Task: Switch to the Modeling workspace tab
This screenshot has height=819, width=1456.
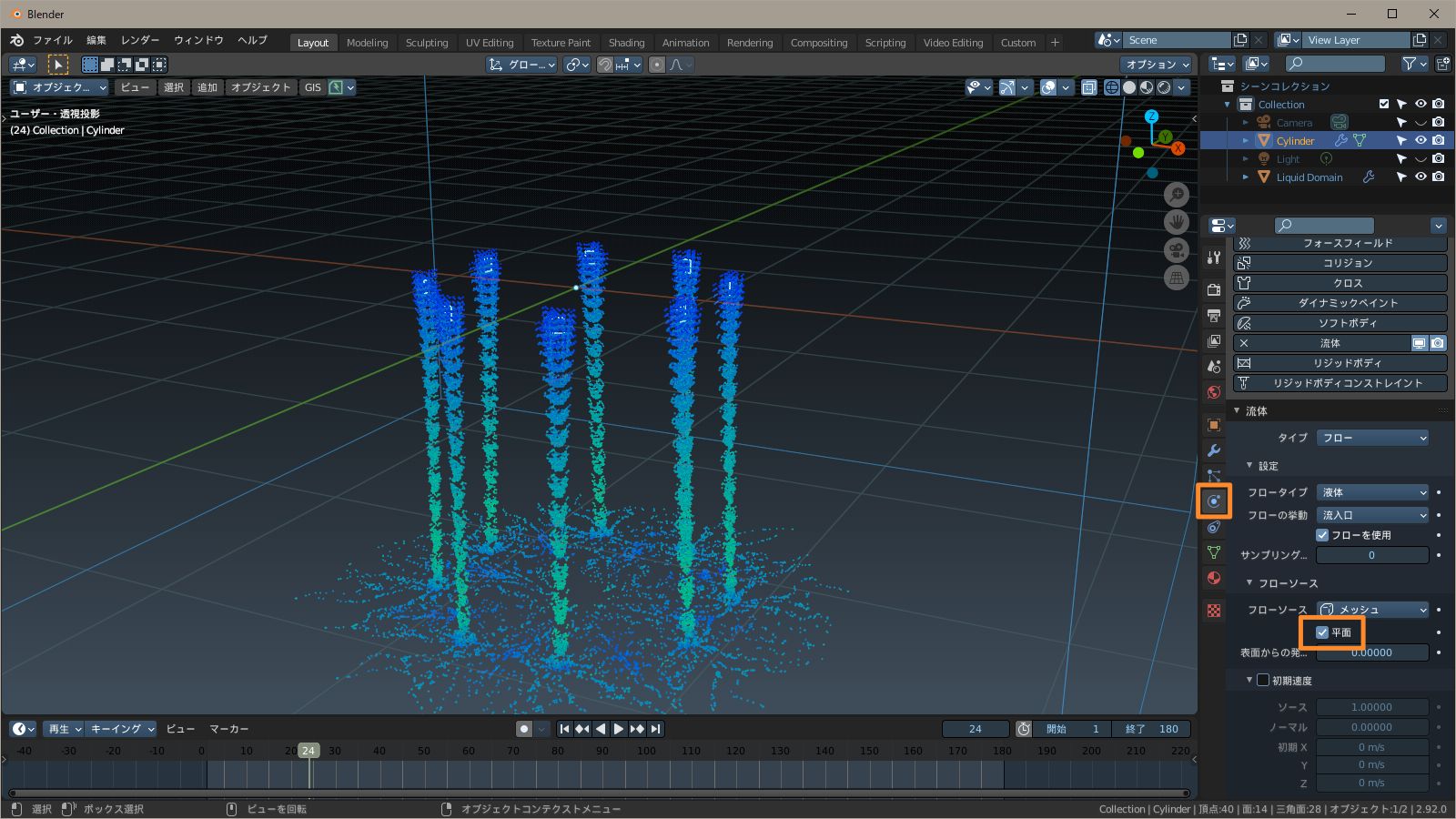Action: pos(368,43)
